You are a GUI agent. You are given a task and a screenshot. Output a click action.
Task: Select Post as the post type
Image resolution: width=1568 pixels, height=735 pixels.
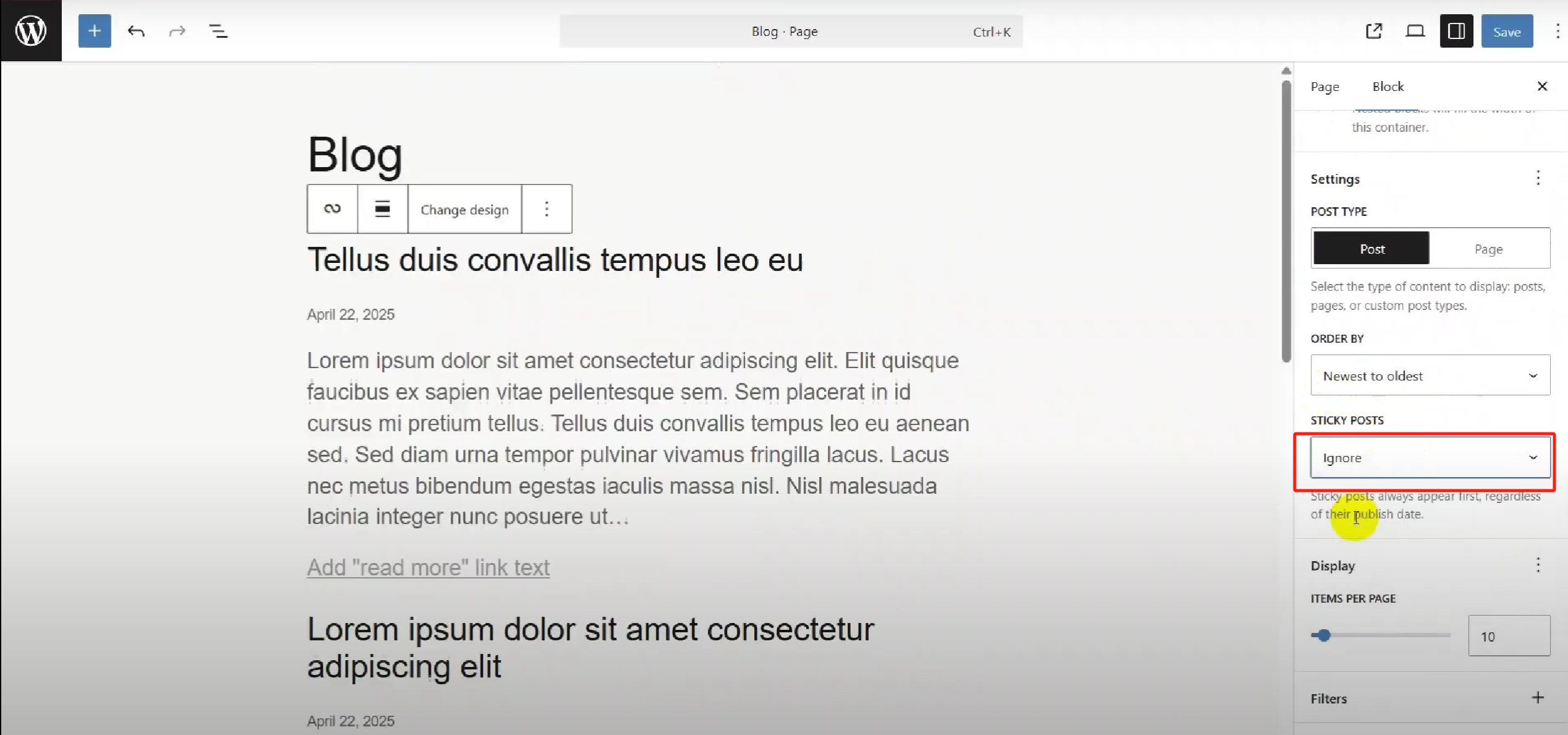(1371, 248)
